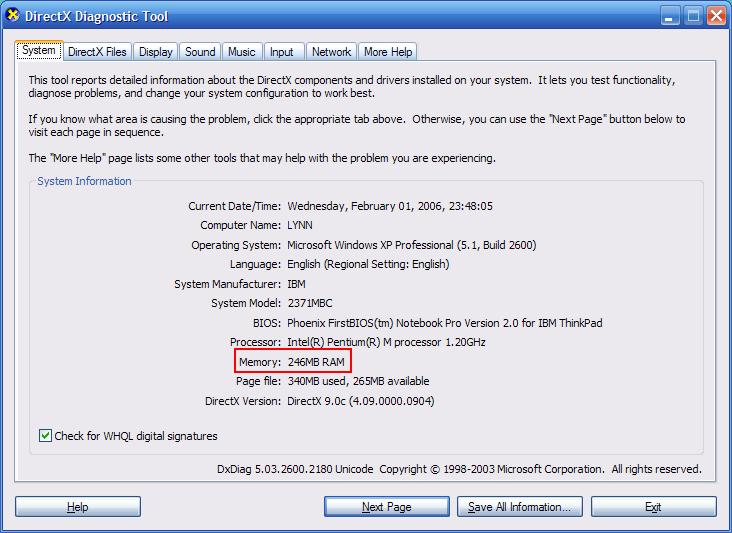Click the DirectX 9.0c version value
This screenshot has height=533, width=732.
pos(360,401)
